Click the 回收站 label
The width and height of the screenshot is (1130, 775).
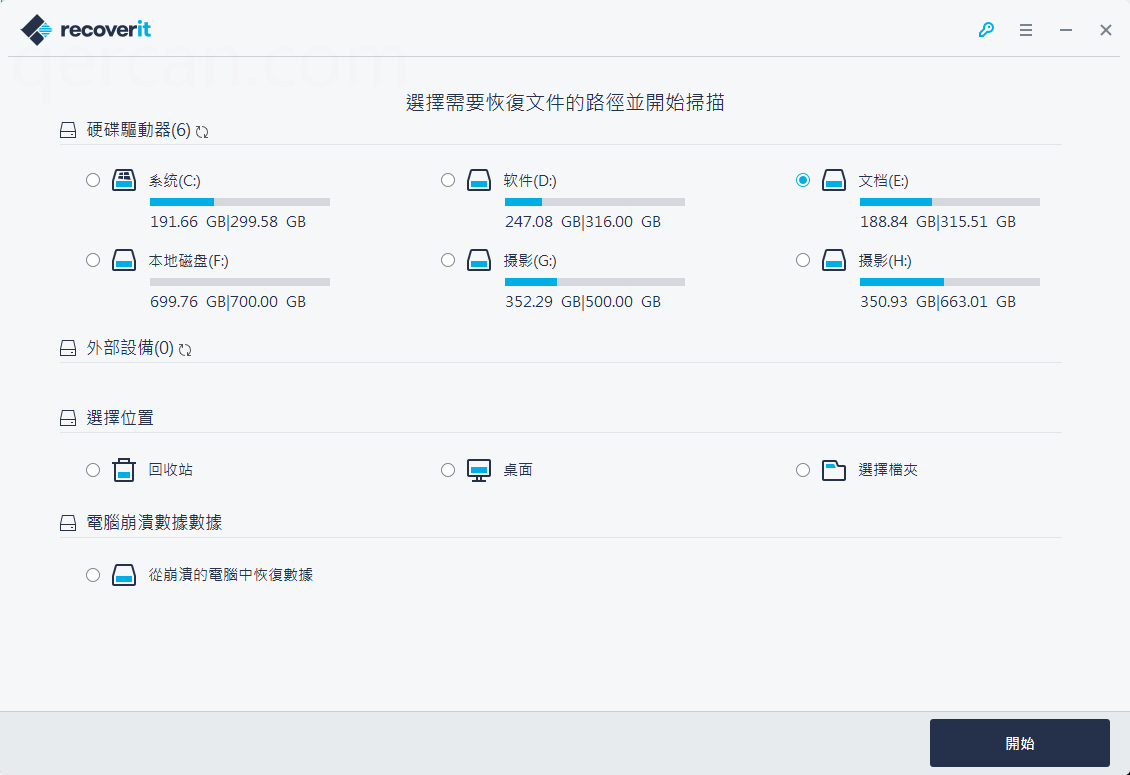171,470
